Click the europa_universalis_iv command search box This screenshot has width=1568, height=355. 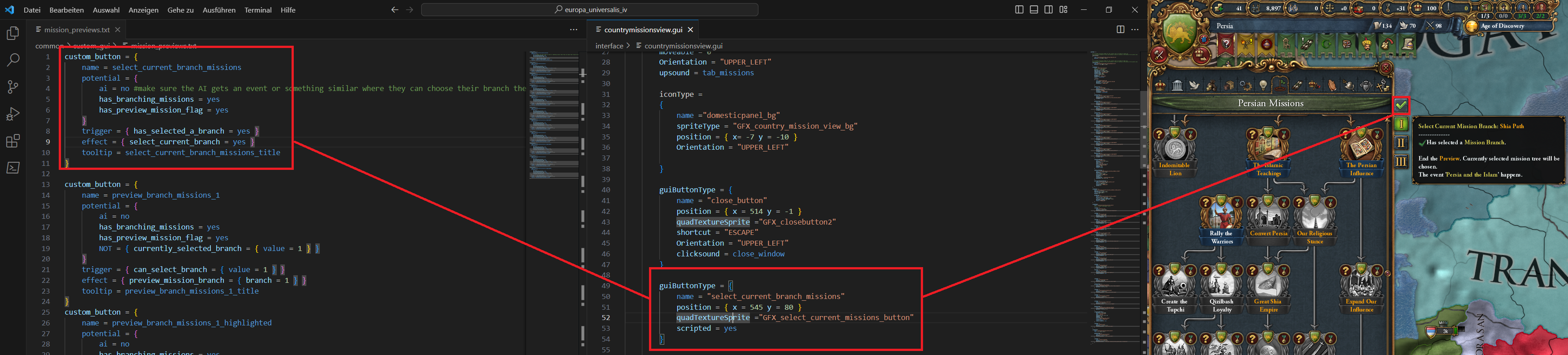coord(589,10)
